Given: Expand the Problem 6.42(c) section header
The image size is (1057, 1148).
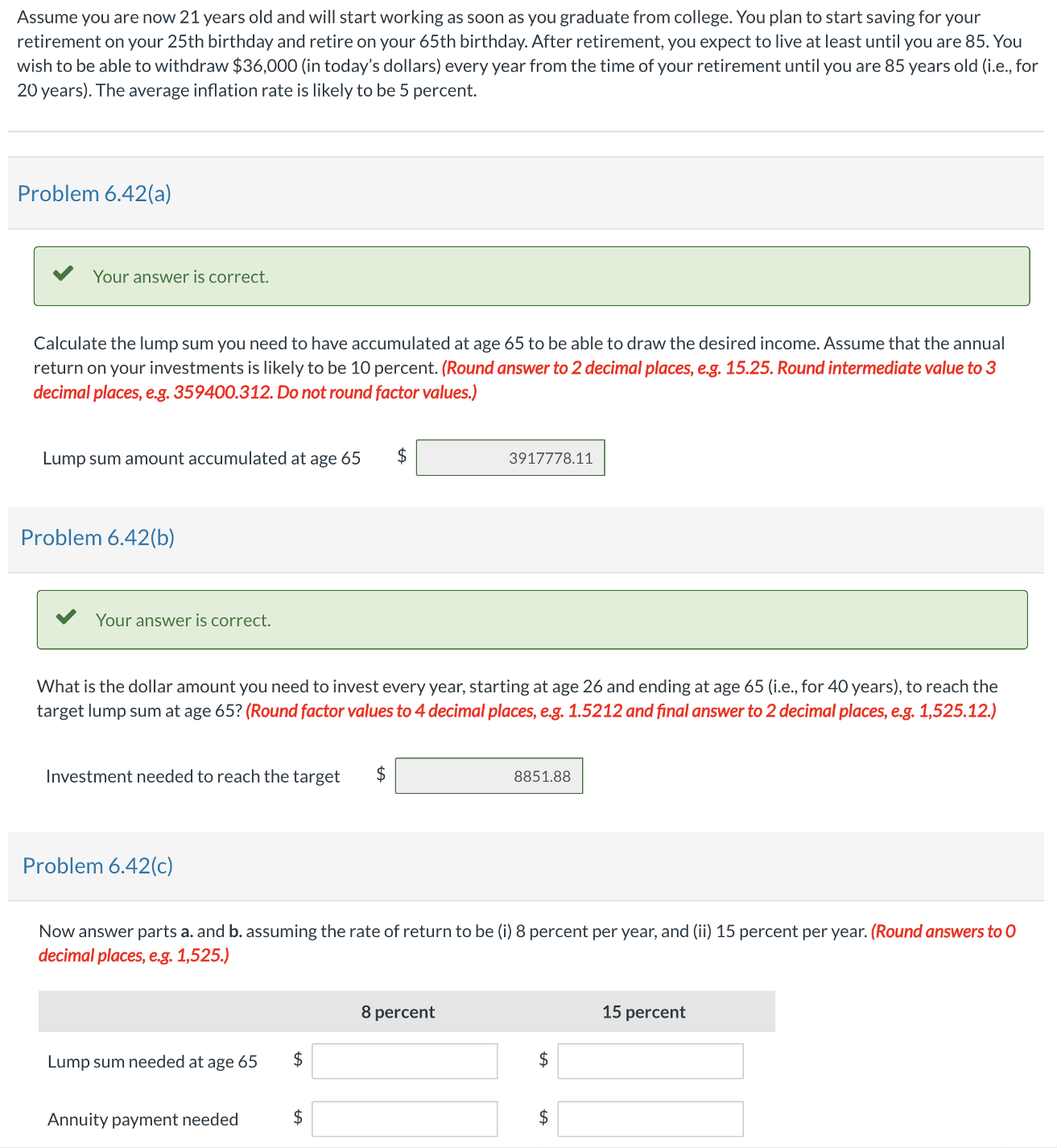Looking at the screenshot, I should (97, 865).
